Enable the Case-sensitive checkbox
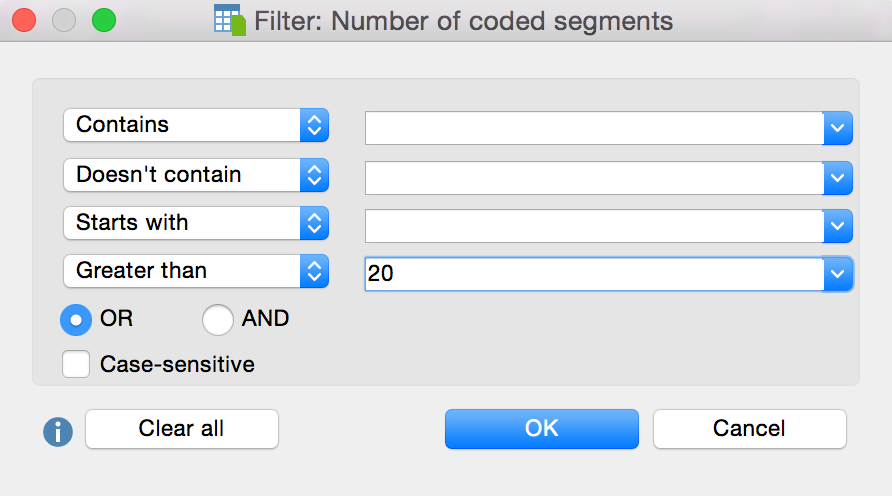 tap(76, 364)
